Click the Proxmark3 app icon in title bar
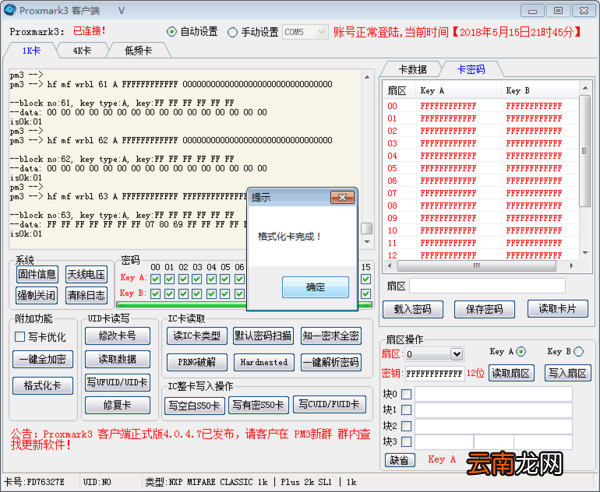This screenshot has width=600, height=492. click(10, 10)
